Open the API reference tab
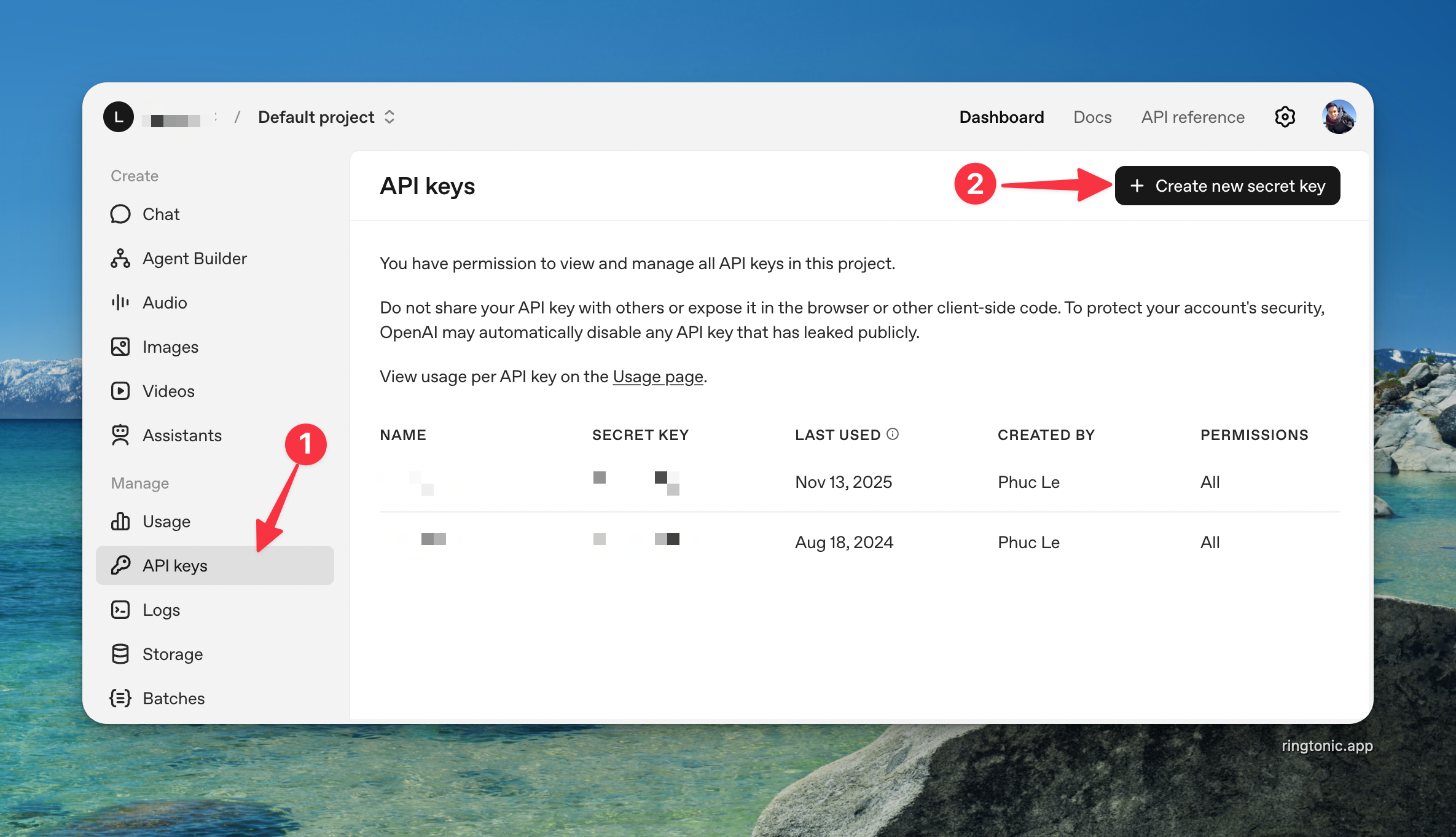 point(1192,117)
